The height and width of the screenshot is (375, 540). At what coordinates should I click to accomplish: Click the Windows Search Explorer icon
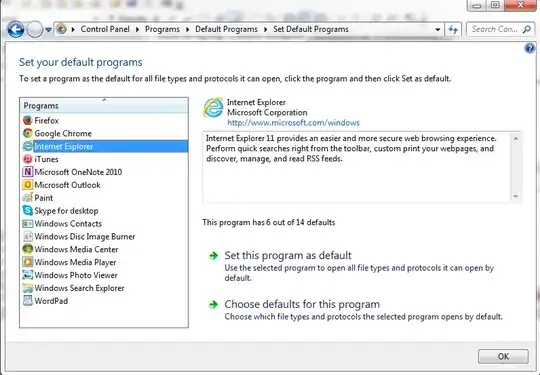[28, 288]
